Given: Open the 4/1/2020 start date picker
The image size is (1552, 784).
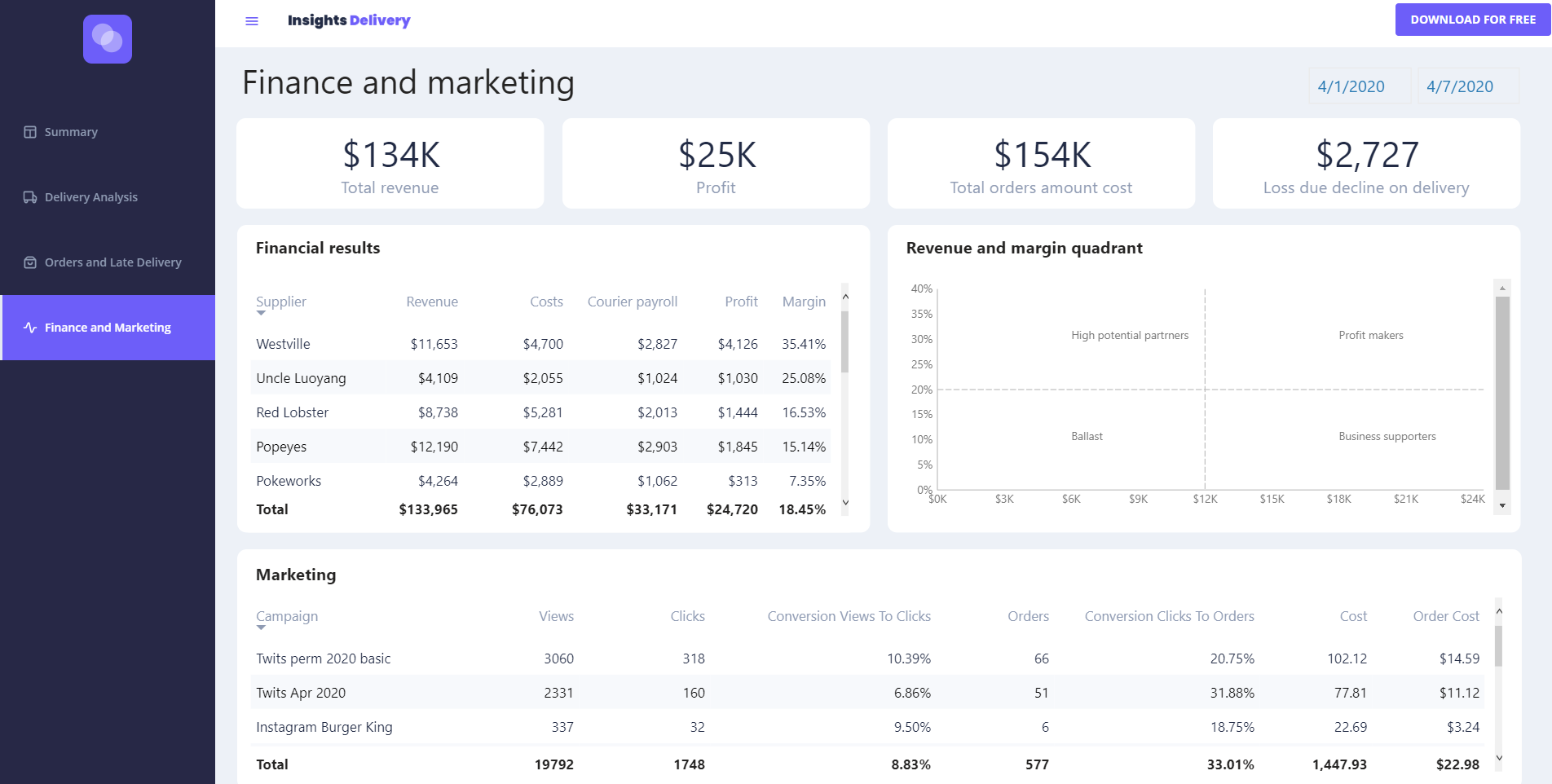Looking at the screenshot, I should (1359, 86).
